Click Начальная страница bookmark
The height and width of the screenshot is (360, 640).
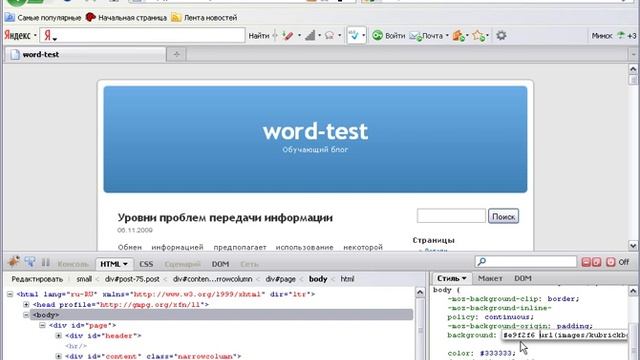pyautogui.click(x=127, y=18)
